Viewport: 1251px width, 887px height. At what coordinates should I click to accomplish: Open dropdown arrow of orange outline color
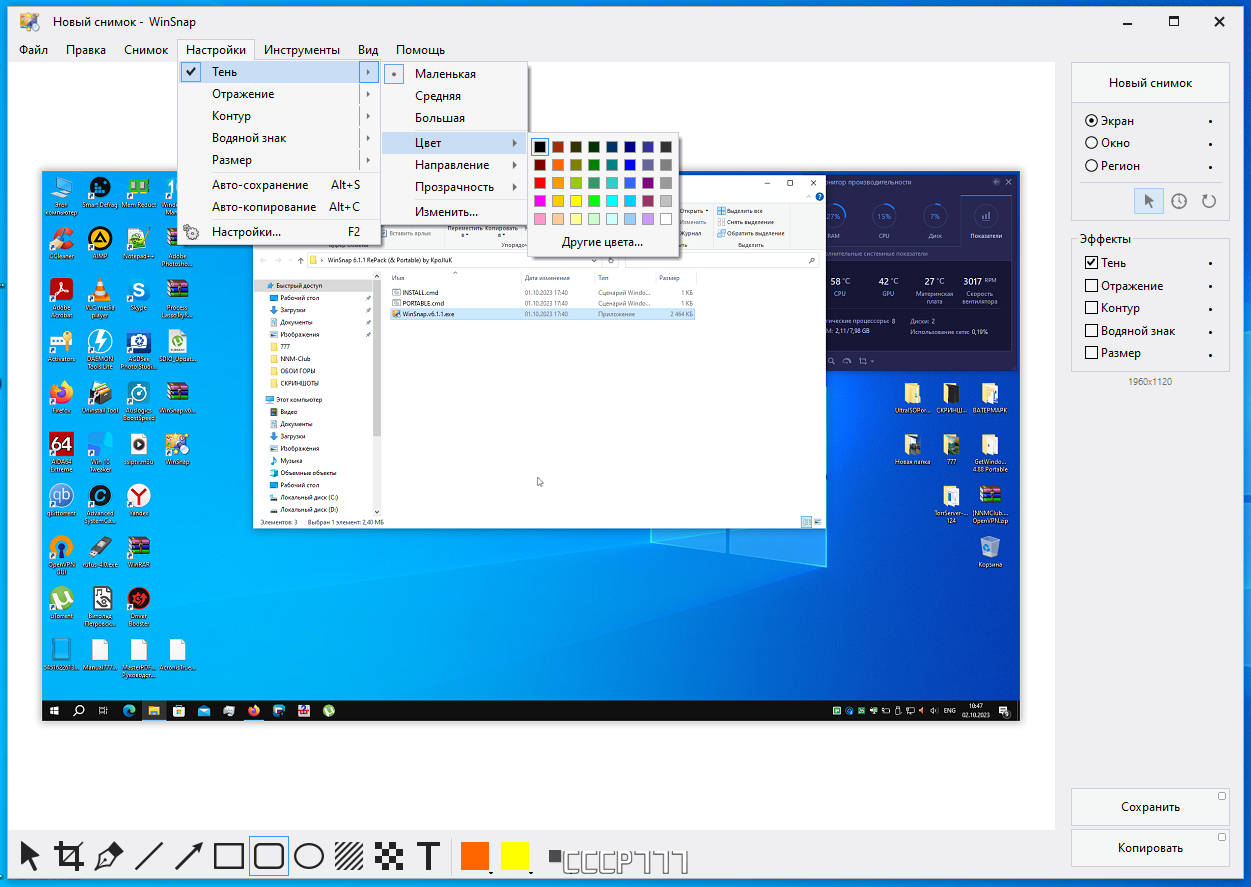491,872
